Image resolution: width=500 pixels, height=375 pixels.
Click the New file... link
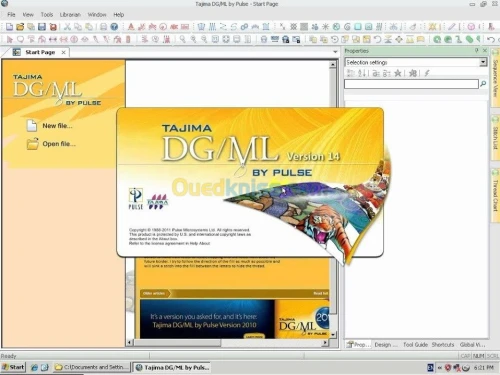coord(57,126)
